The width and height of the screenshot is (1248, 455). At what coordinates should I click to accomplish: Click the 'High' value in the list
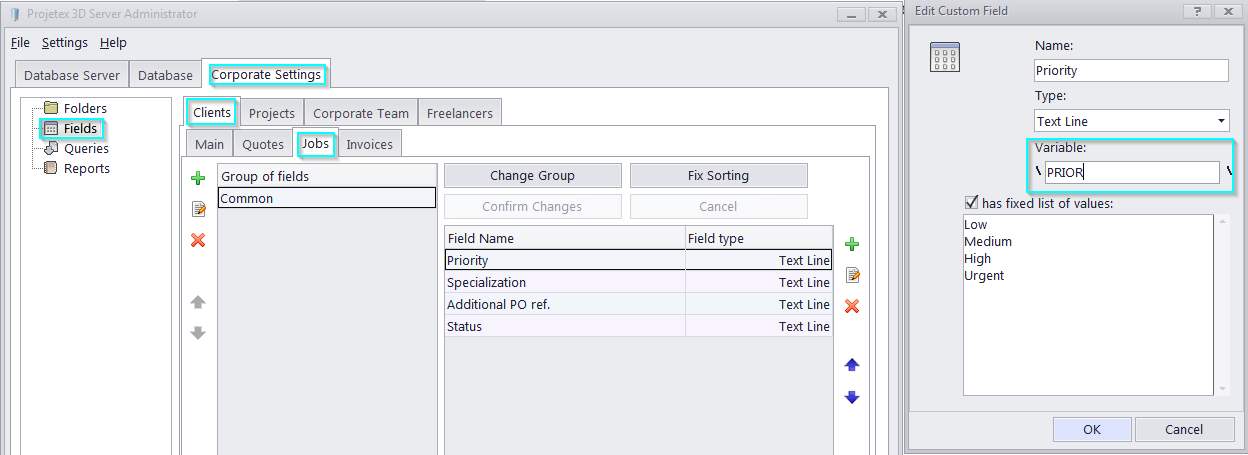(x=978, y=258)
